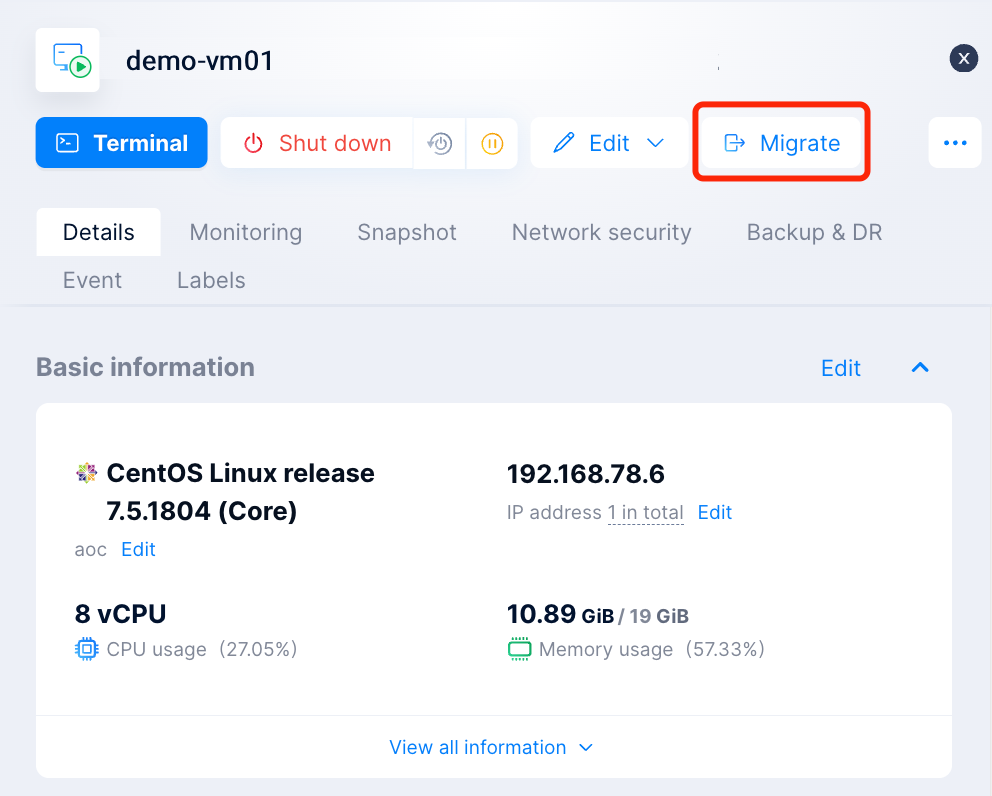Click the CPU usage chip icon
Viewport: 992px width, 796px height.
pos(87,649)
